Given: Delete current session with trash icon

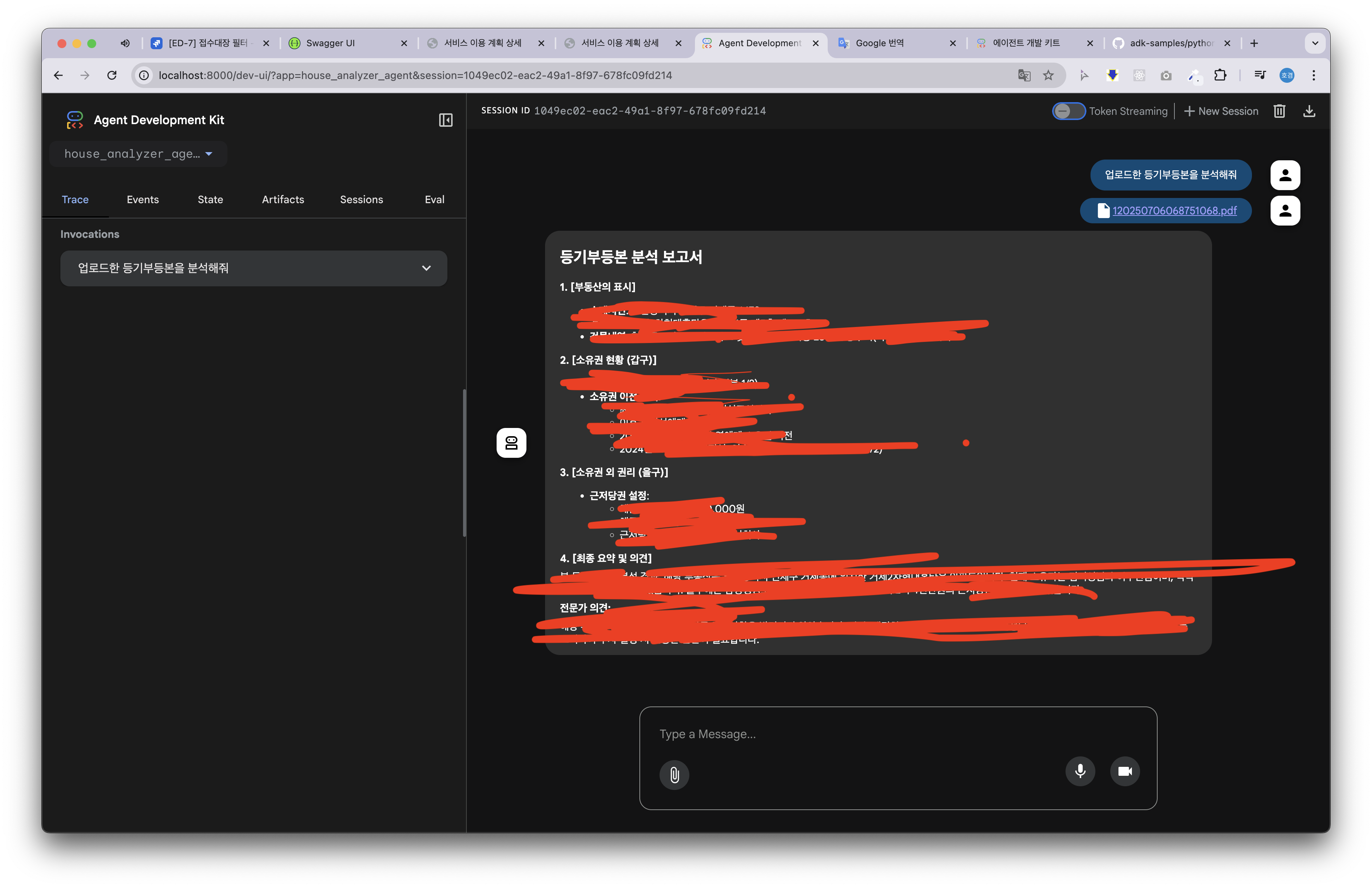Looking at the screenshot, I should click(1279, 111).
